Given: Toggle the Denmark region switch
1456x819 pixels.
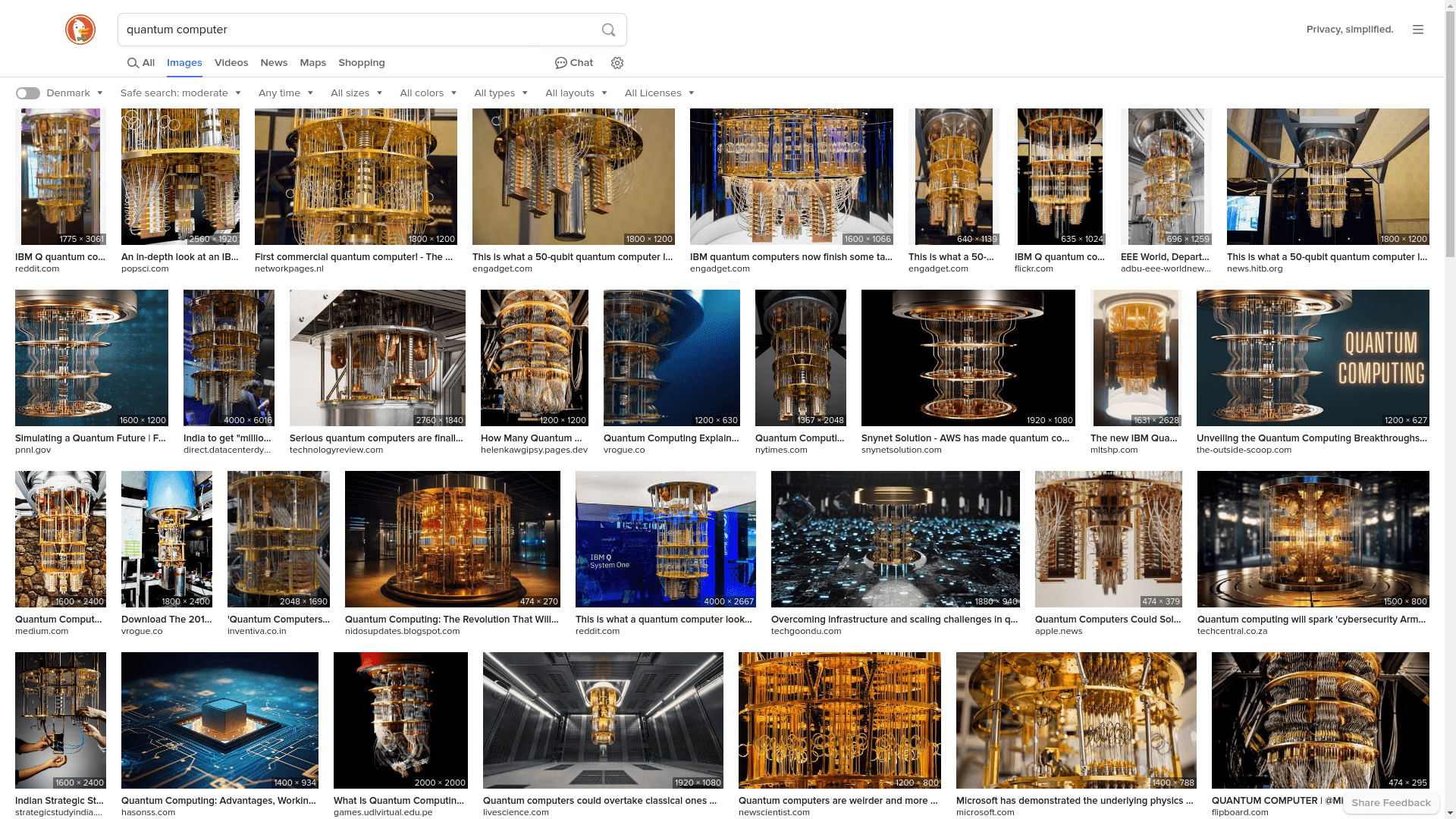Looking at the screenshot, I should pos(28,93).
